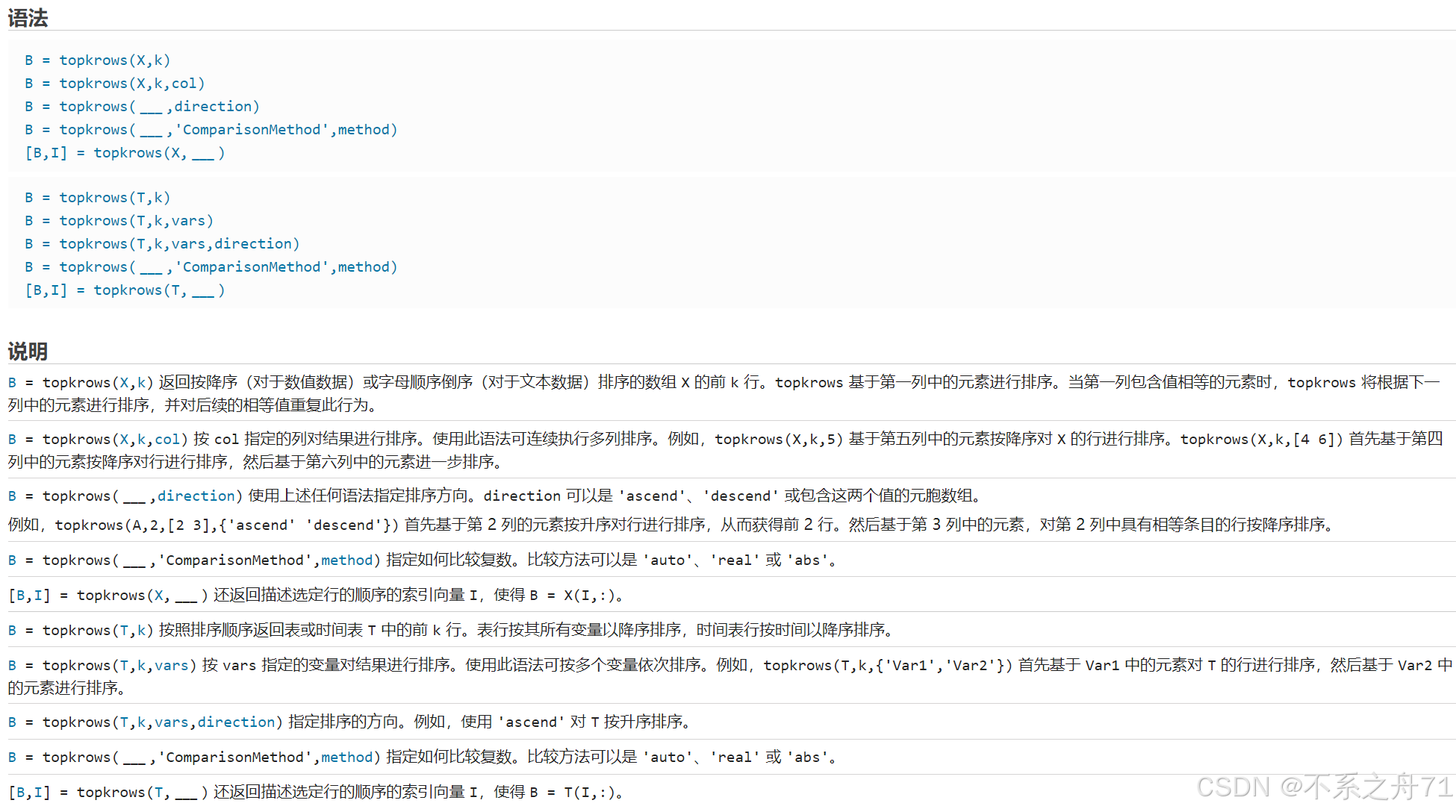The width and height of the screenshot is (1456, 812).
Task: Click the 说明 section heading
Action: [28, 351]
